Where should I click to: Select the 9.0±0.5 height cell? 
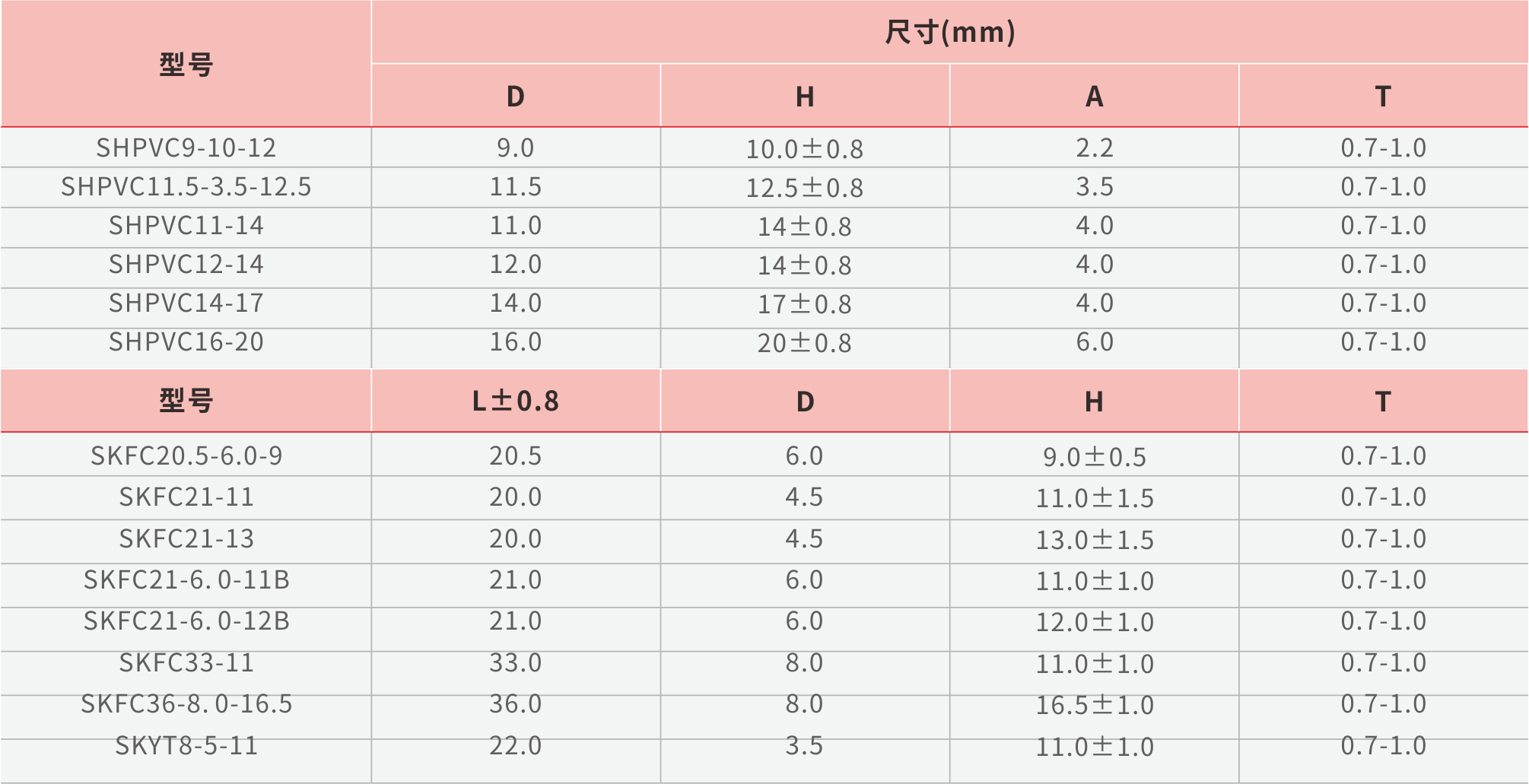pyautogui.click(x=1094, y=456)
